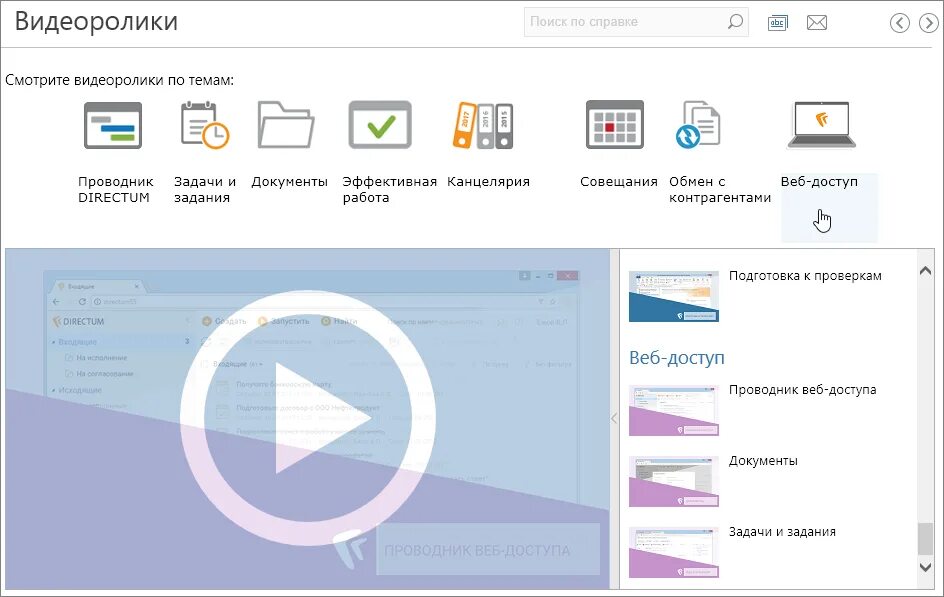The width and height of the screenshot is (944, 597).
Task: Open the Обмен с контрагентами icon
Action: coord(698,125)
